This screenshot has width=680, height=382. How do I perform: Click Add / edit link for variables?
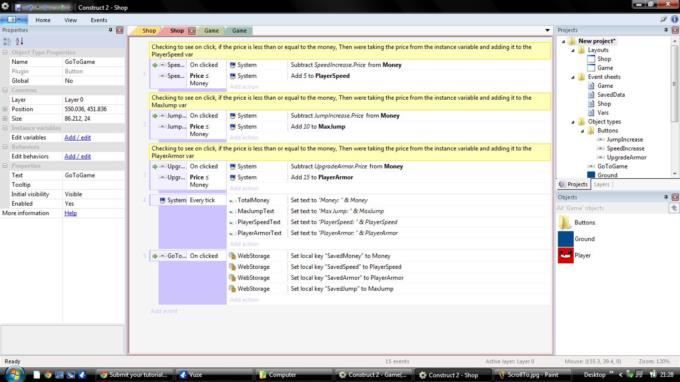(x=78, y=137)
